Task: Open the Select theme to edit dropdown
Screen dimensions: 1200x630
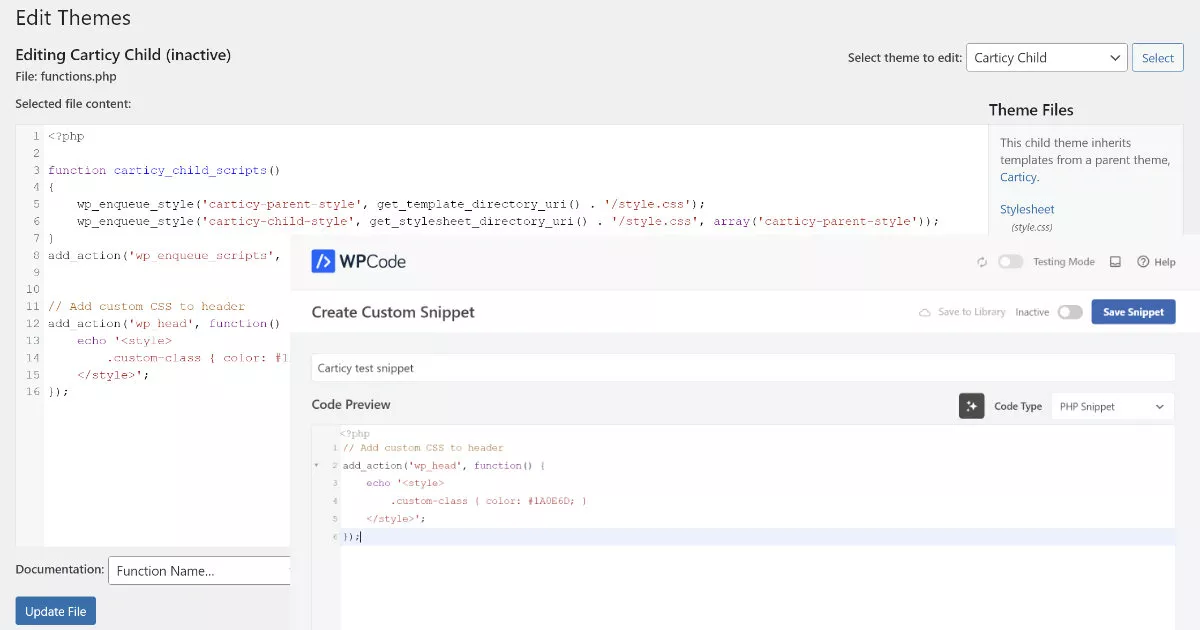Action: point(1047,58)
